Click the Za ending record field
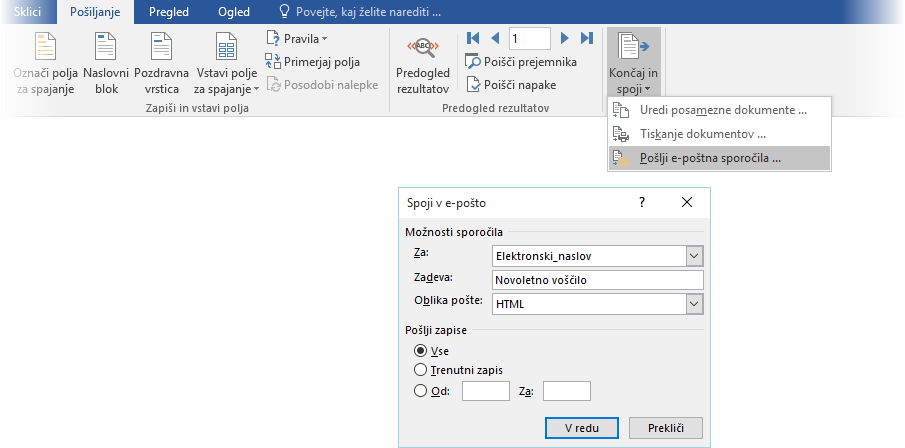The image size is (905, 448). pos(567,391)
